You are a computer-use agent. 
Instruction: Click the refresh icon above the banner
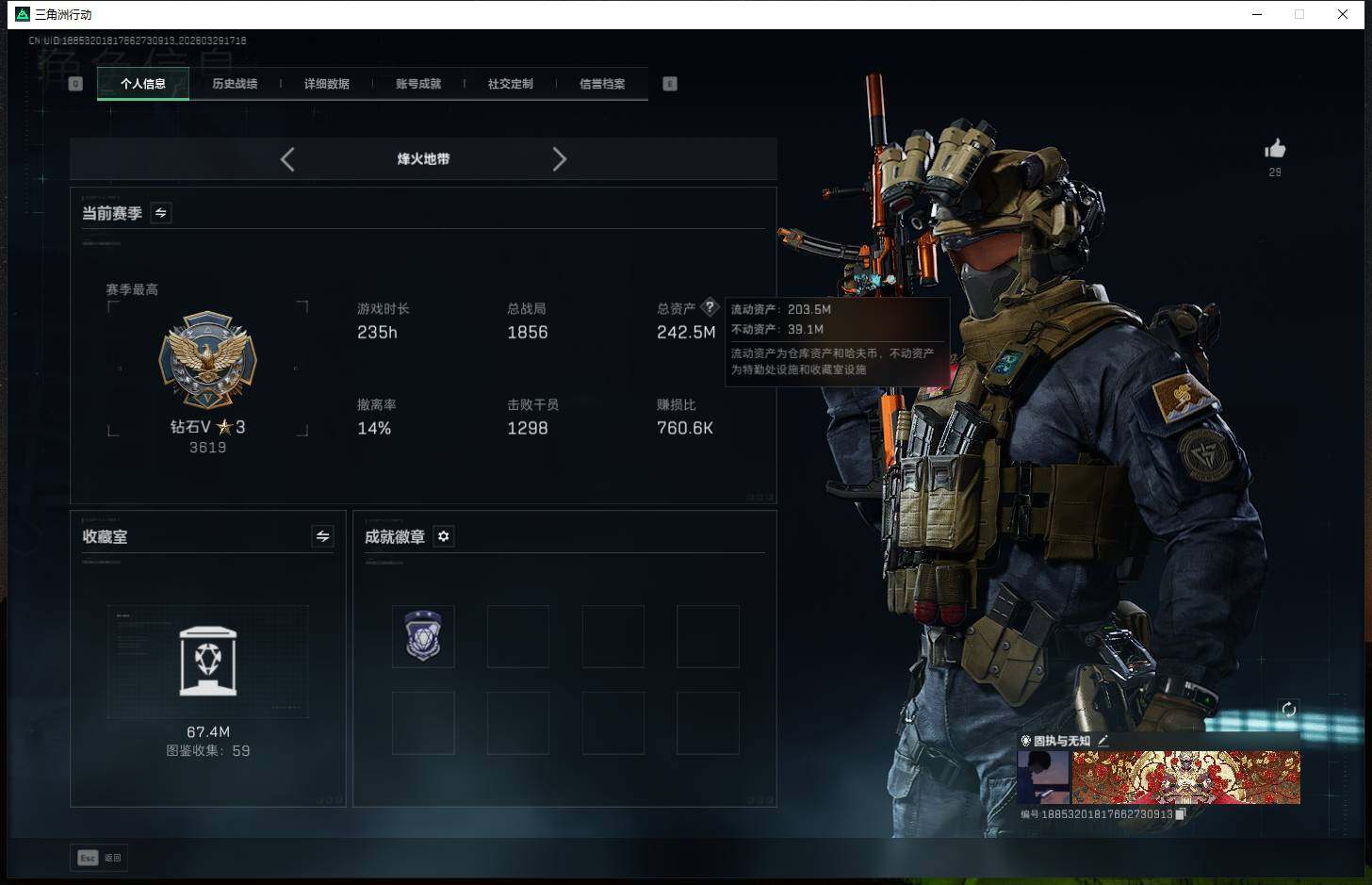coord(1288,710)
